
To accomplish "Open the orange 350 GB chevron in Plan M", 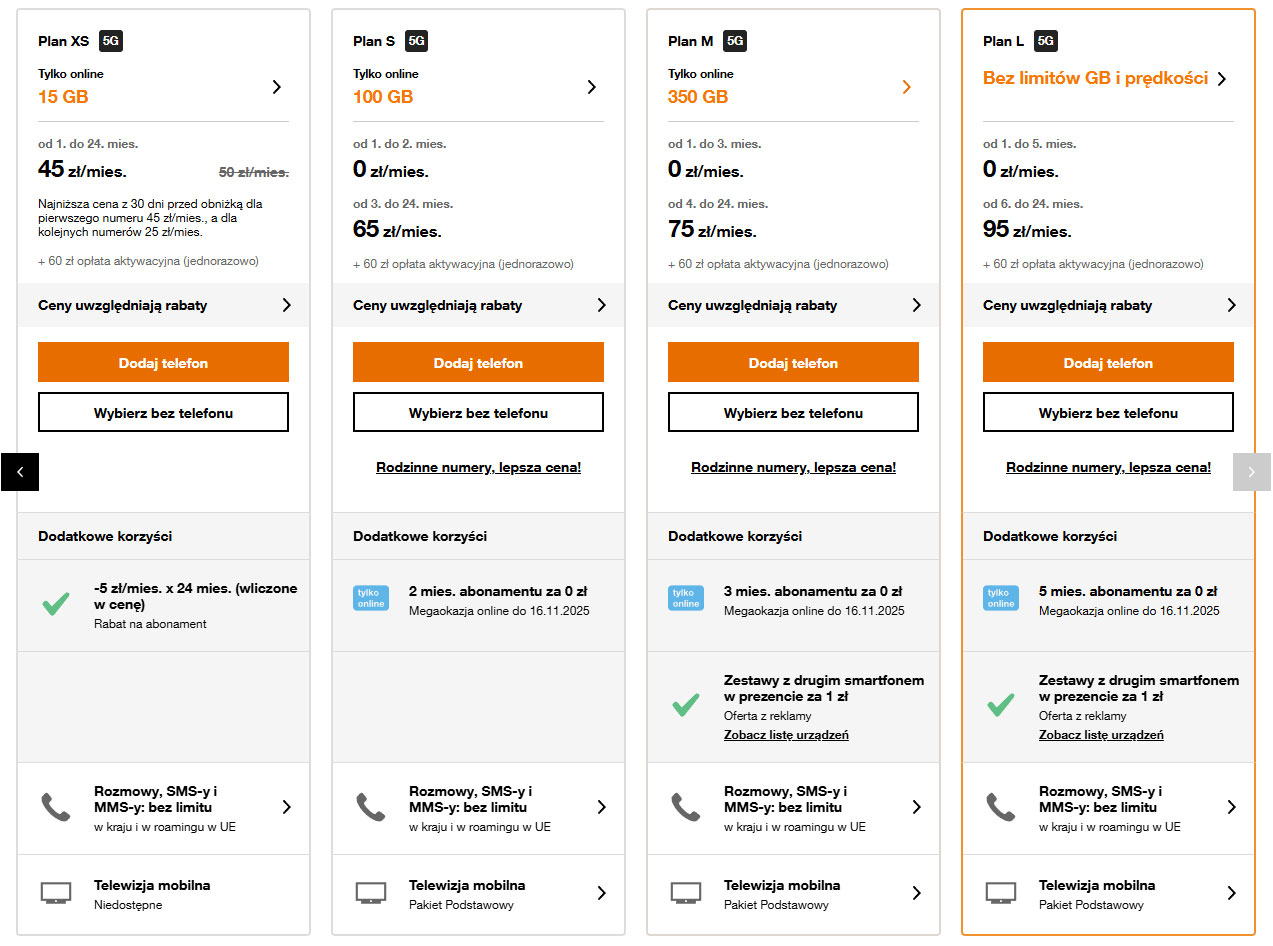I will pyautogui.click(x=906, y=87).
